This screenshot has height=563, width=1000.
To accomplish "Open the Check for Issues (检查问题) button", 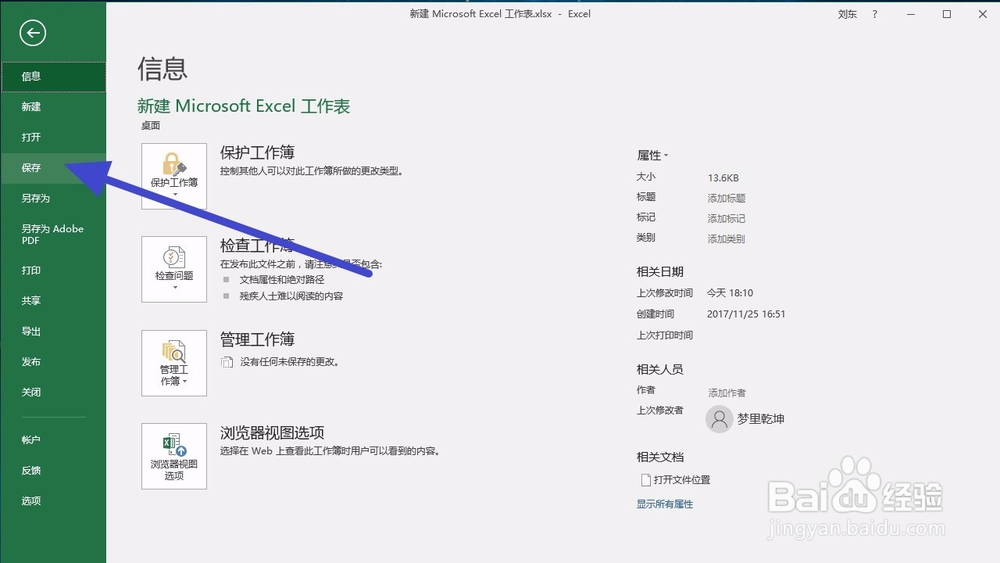I will tap(174, 269).
